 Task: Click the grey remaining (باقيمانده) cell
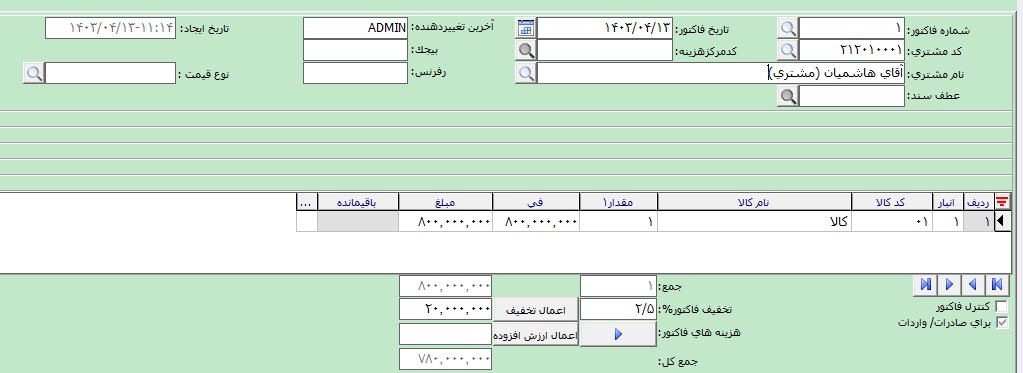[358, 222]
